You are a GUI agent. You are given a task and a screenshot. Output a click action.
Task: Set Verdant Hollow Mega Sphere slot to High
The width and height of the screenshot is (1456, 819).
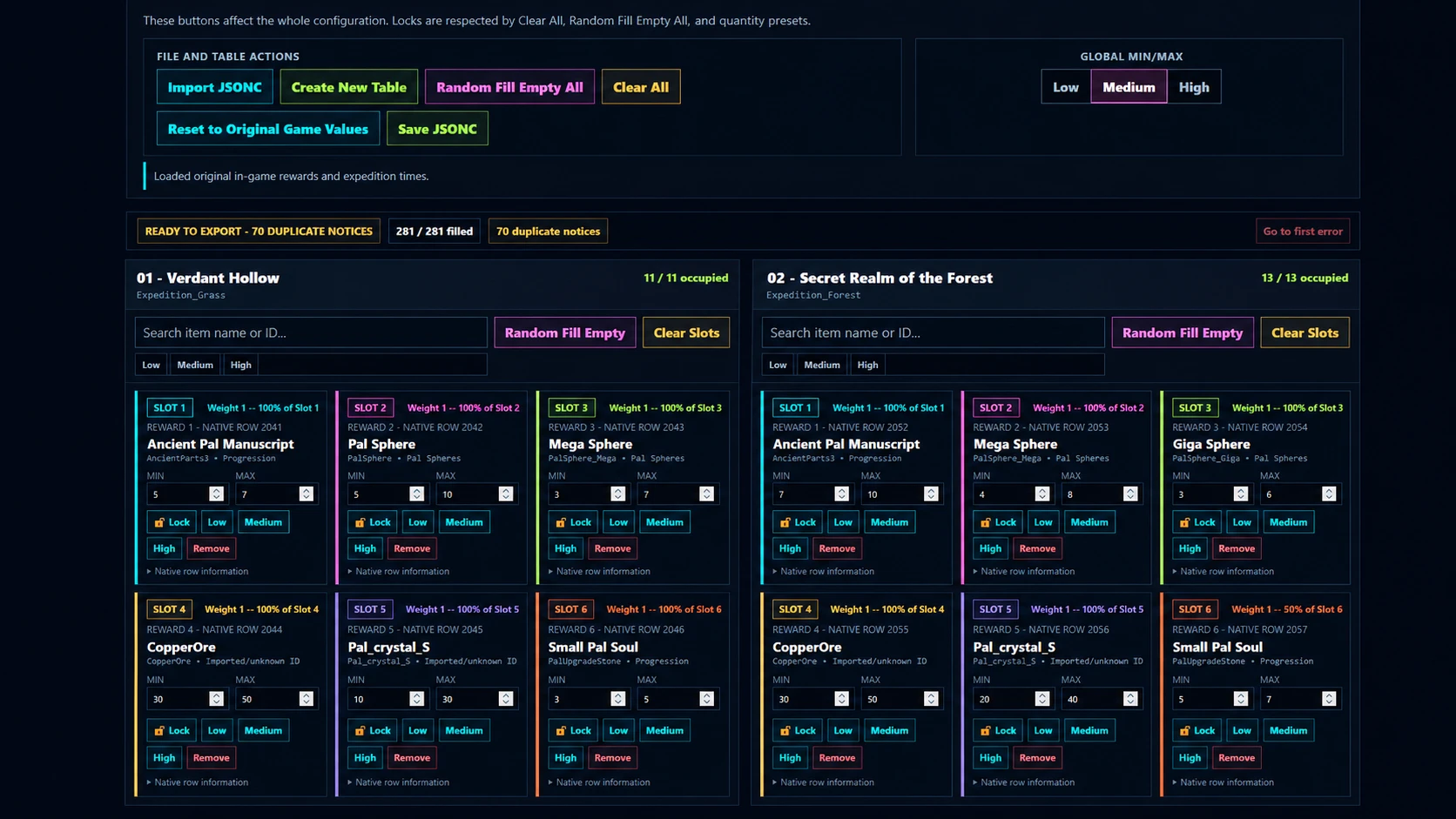pos(565,548)
